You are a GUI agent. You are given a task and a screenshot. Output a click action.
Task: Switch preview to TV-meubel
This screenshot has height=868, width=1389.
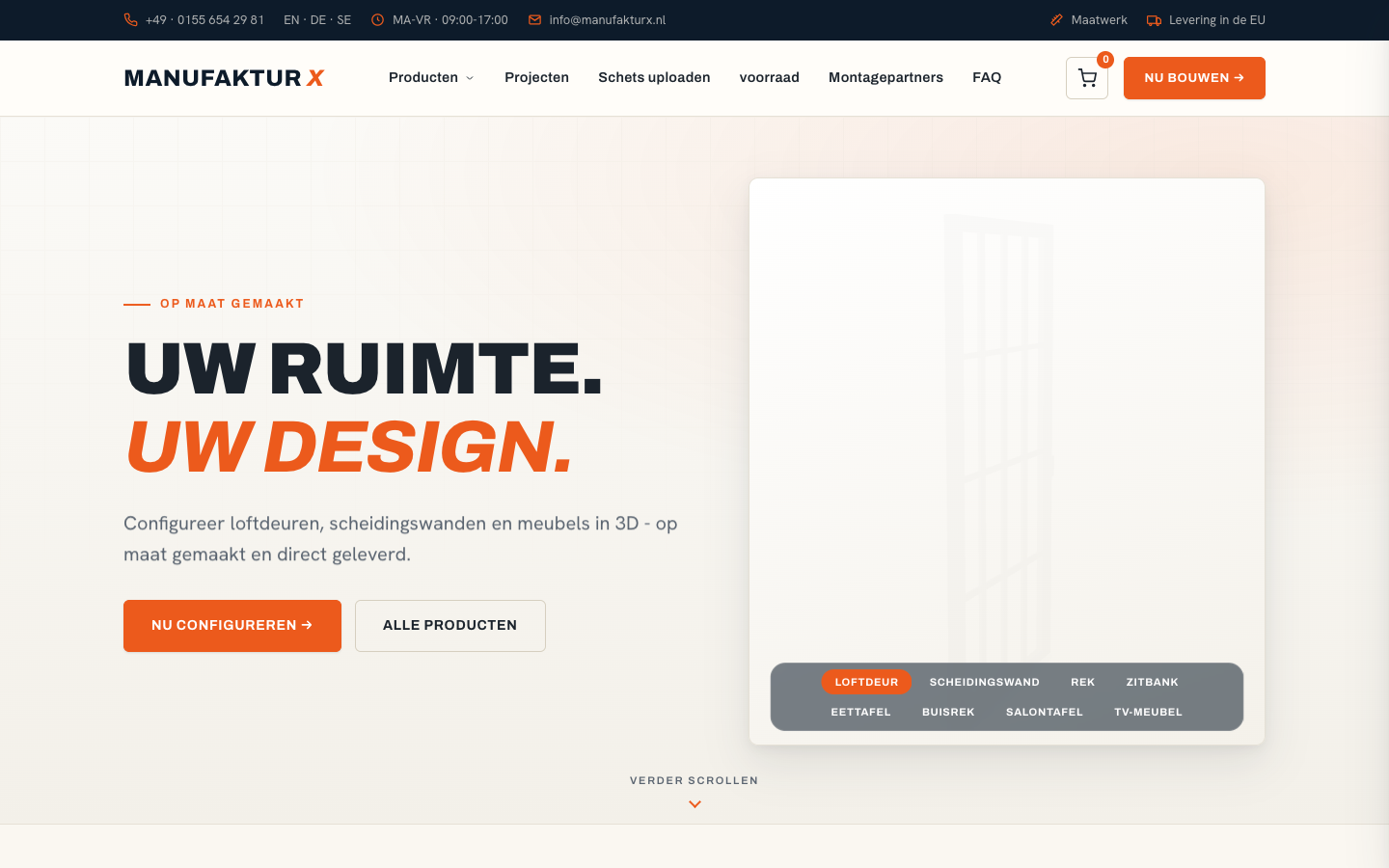tap(1148, 712)
